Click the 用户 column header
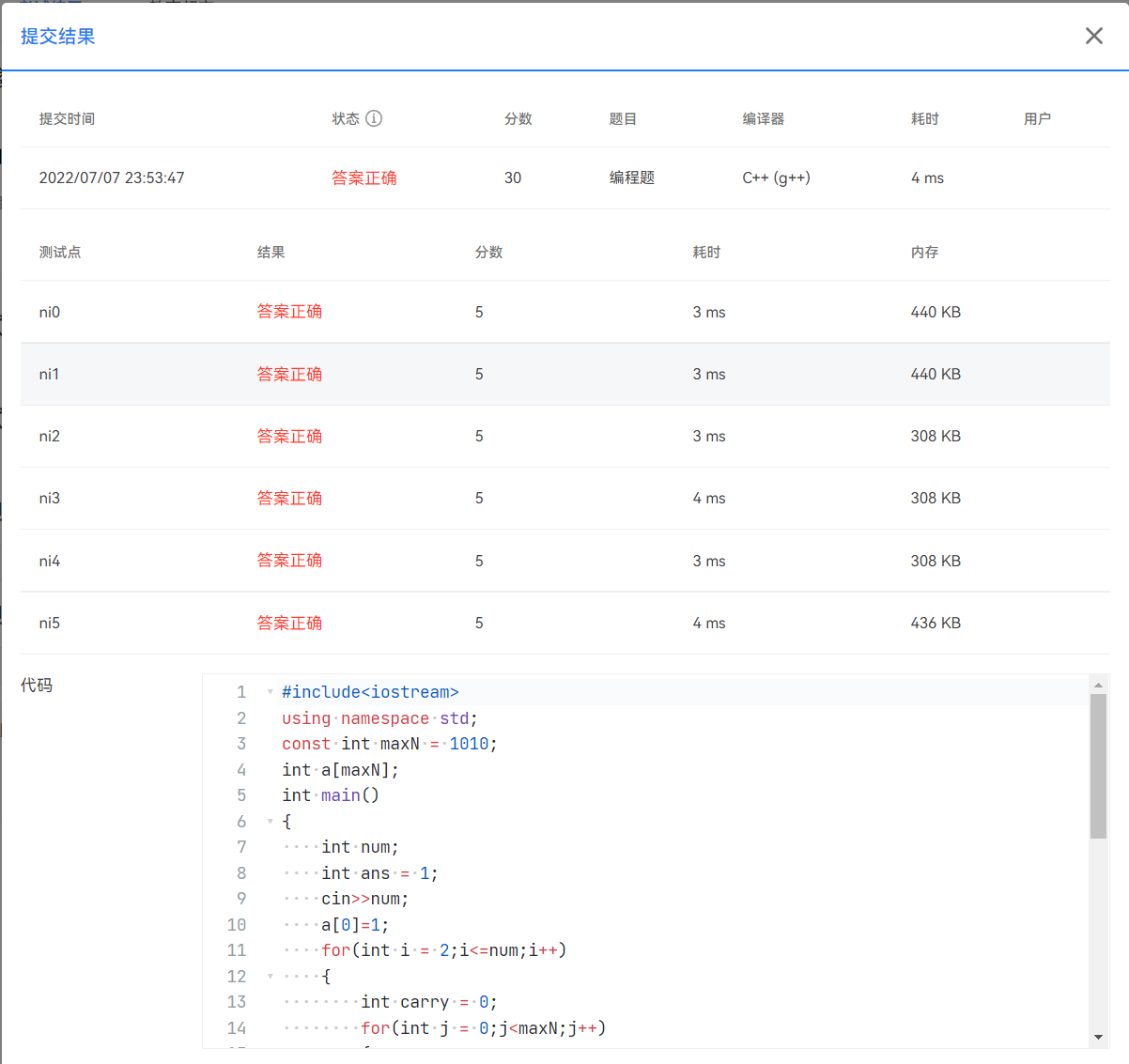 pyautogui.click(x=1037, y=118)
